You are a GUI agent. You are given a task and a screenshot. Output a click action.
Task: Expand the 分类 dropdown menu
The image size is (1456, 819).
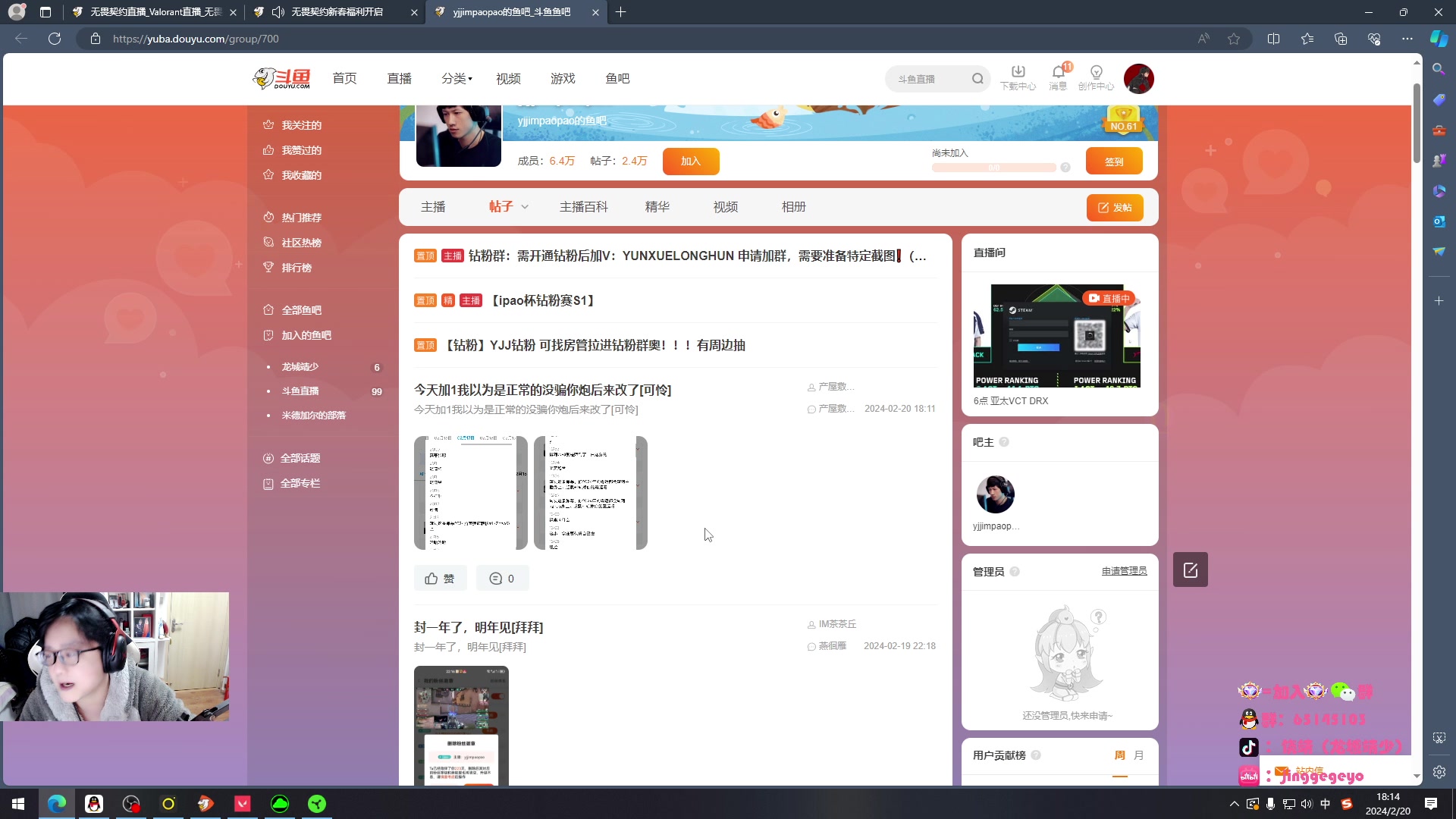point(457,78)
